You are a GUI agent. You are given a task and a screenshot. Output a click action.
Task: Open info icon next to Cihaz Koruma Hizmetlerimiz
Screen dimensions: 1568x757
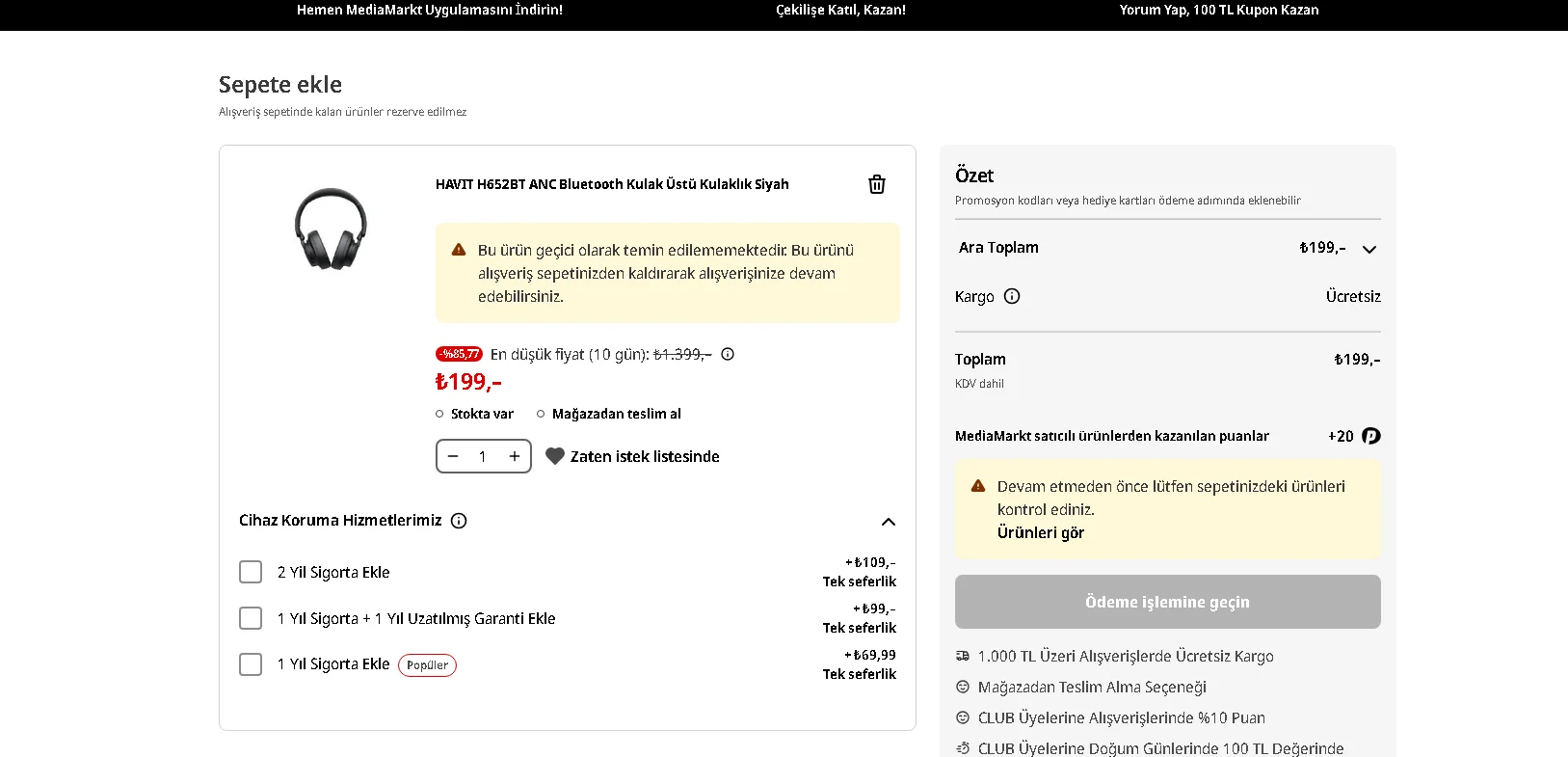(x=459, y=521)
